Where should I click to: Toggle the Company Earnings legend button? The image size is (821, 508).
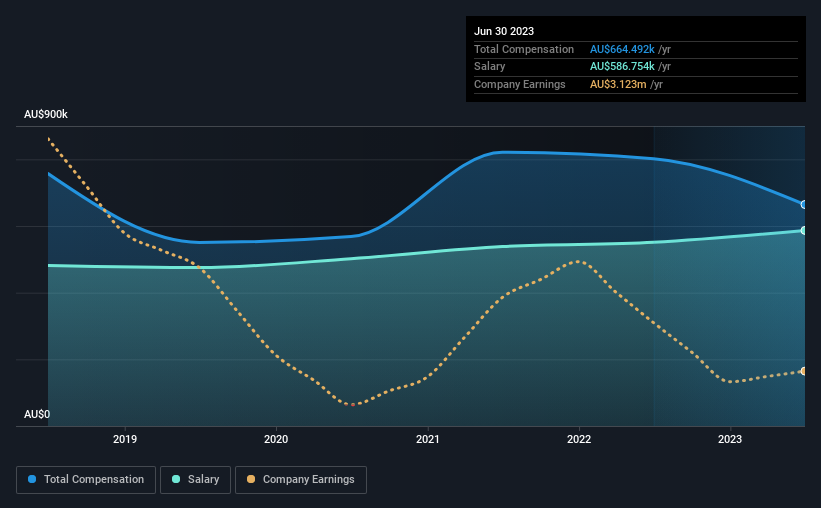click(x=301, y=480)
